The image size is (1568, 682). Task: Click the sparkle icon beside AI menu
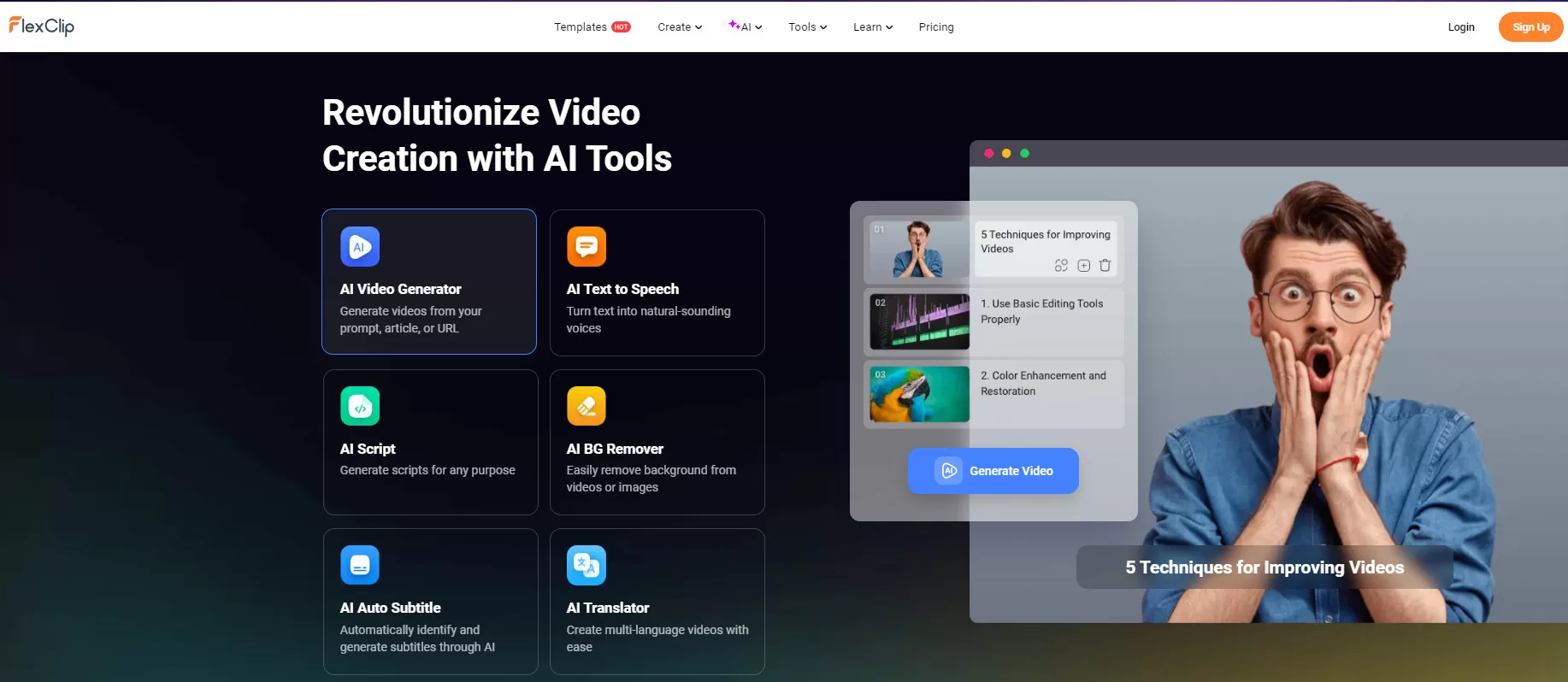pos(734,25)
